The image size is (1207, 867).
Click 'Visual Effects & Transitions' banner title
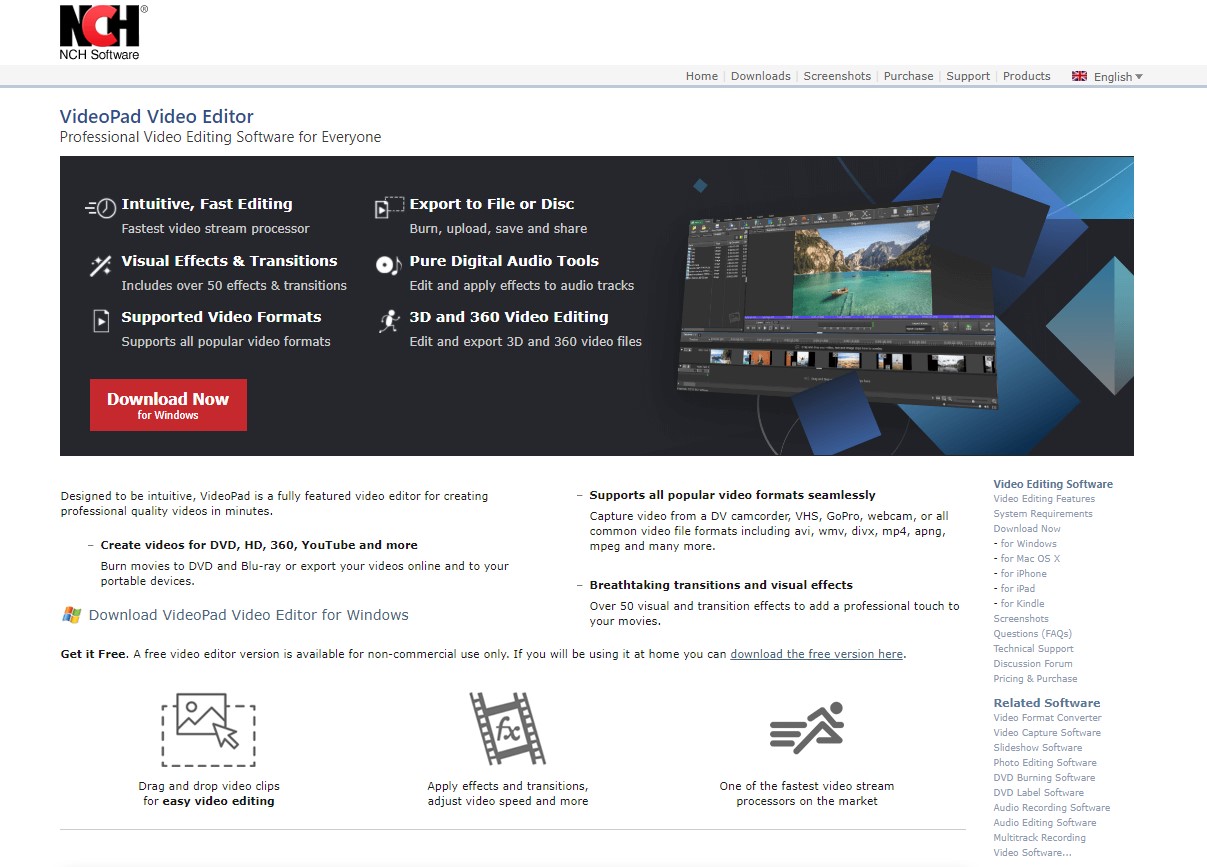coord(229,261)
